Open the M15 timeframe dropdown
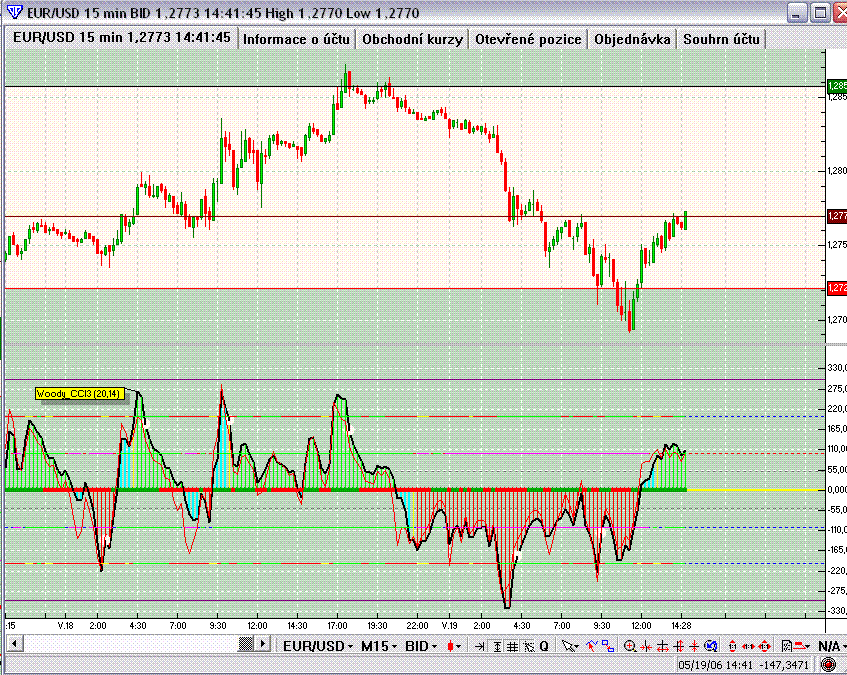Screen dimensions: 847x675 point(379,646)
